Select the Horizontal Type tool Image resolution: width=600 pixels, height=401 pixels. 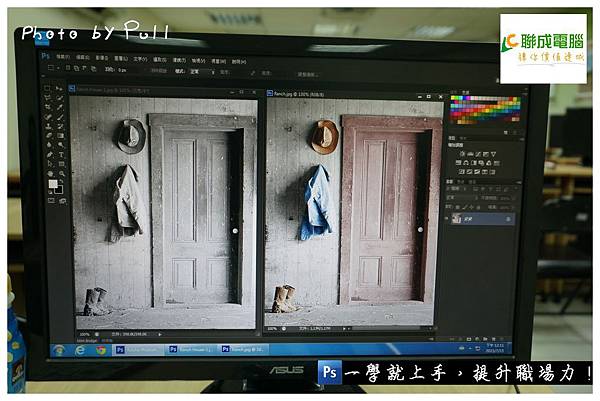coord(61,154)
